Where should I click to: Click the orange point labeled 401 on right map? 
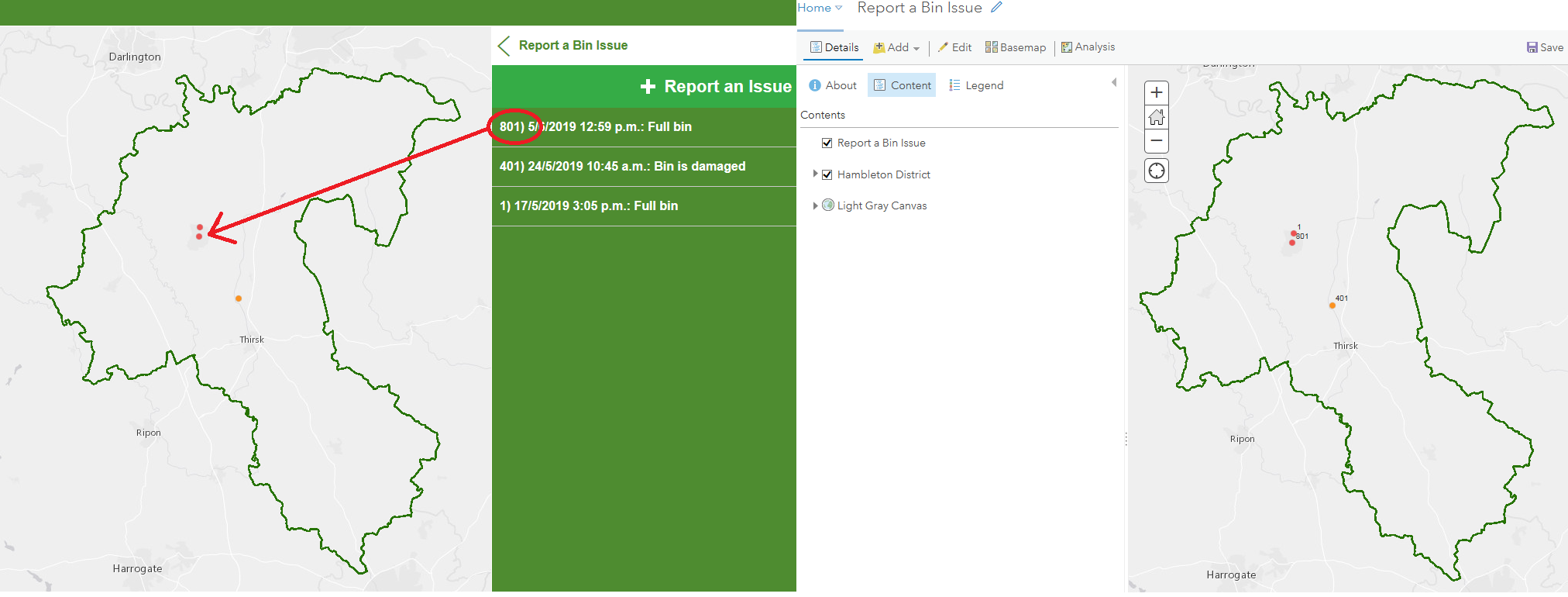pyautogui.click(x=1332, y=305)
